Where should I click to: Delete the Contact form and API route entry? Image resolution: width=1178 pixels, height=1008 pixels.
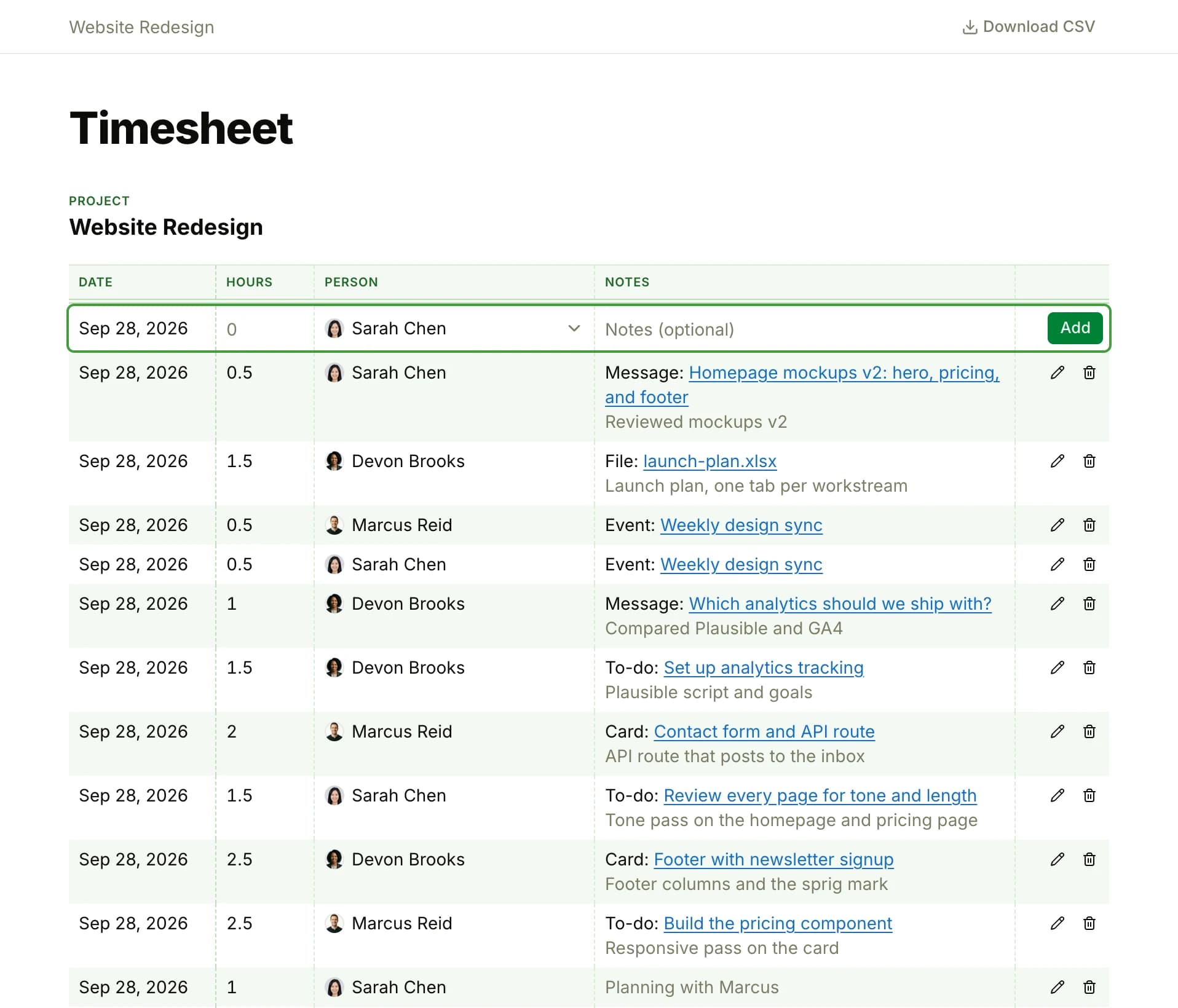pos(1089,731)
